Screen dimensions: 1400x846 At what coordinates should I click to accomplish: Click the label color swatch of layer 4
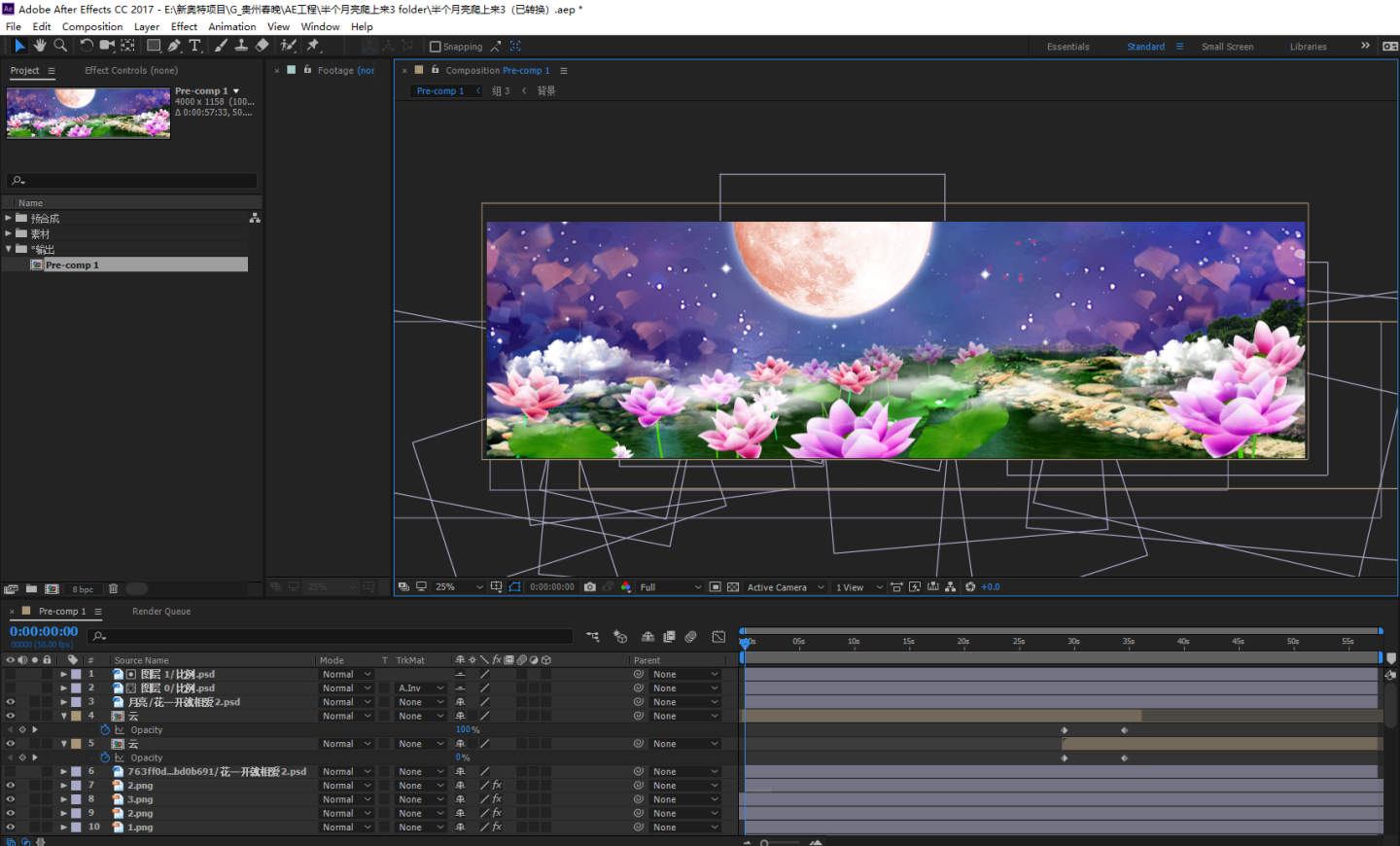point(76,717)
